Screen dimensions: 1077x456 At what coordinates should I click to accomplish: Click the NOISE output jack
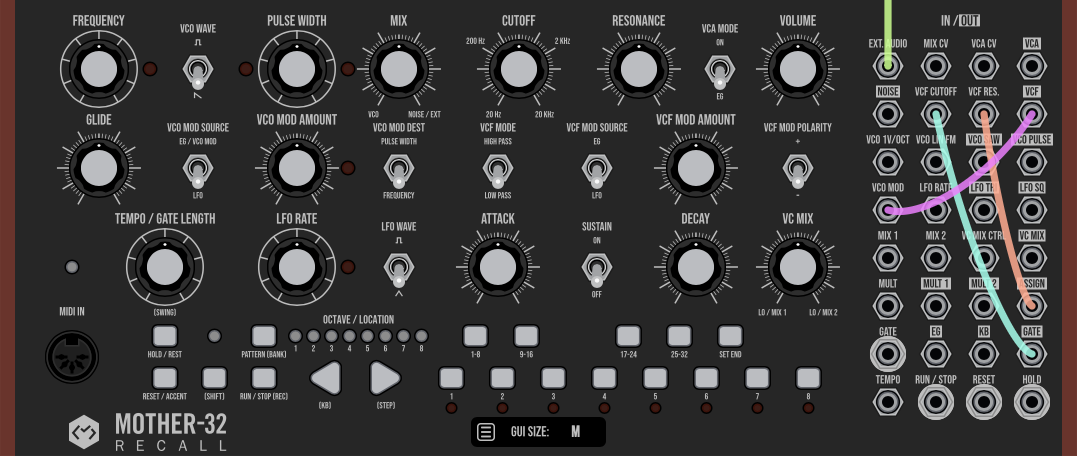click(x=887, y=115)
